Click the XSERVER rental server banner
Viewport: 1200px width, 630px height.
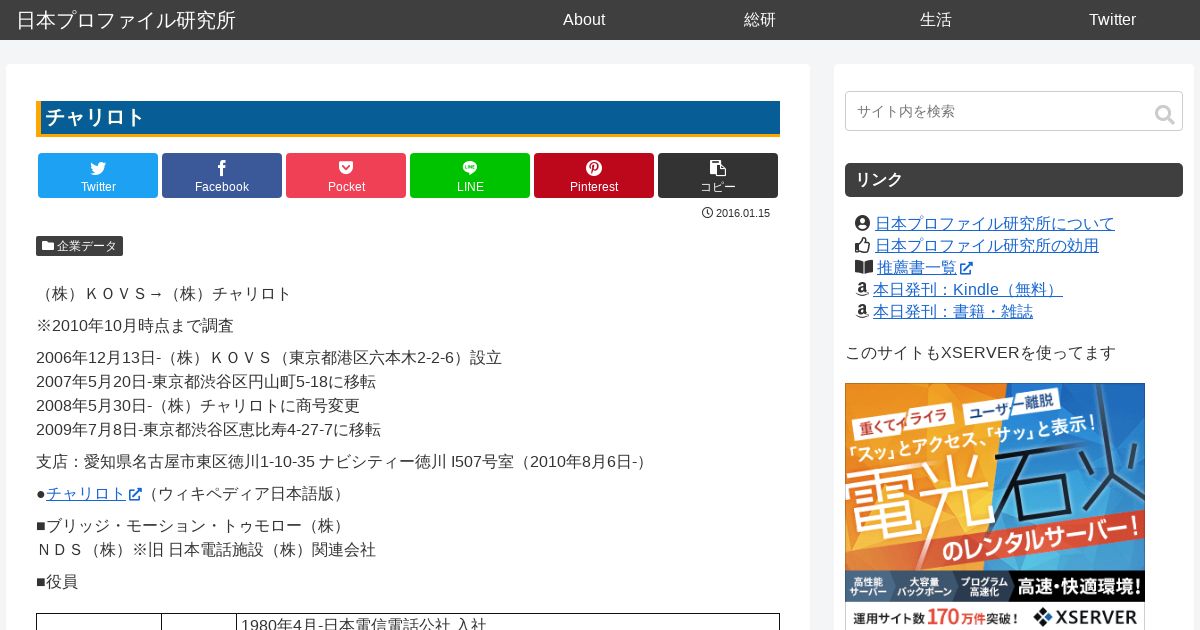(995, 506)
